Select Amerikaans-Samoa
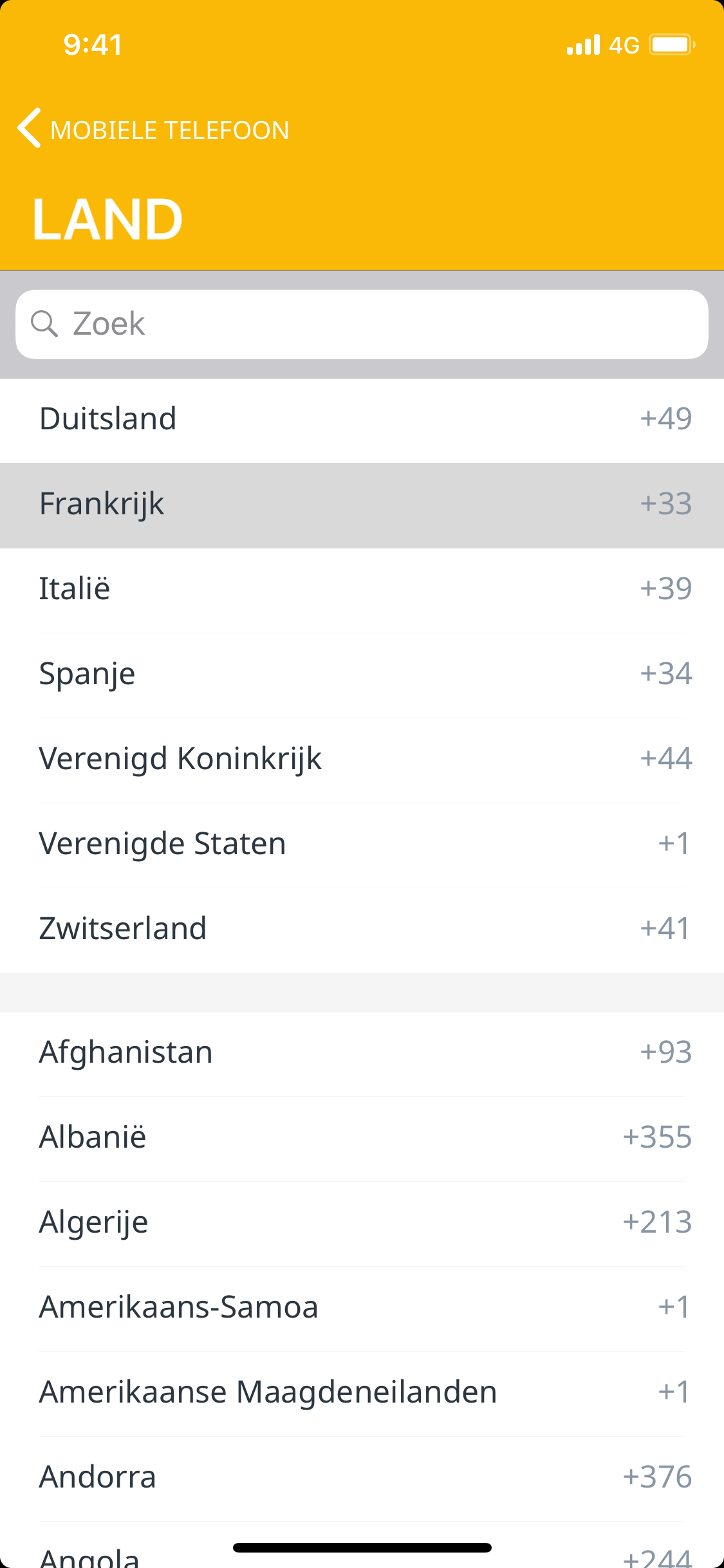The height and width of the screenshot is (1568, 724). 362,1307
